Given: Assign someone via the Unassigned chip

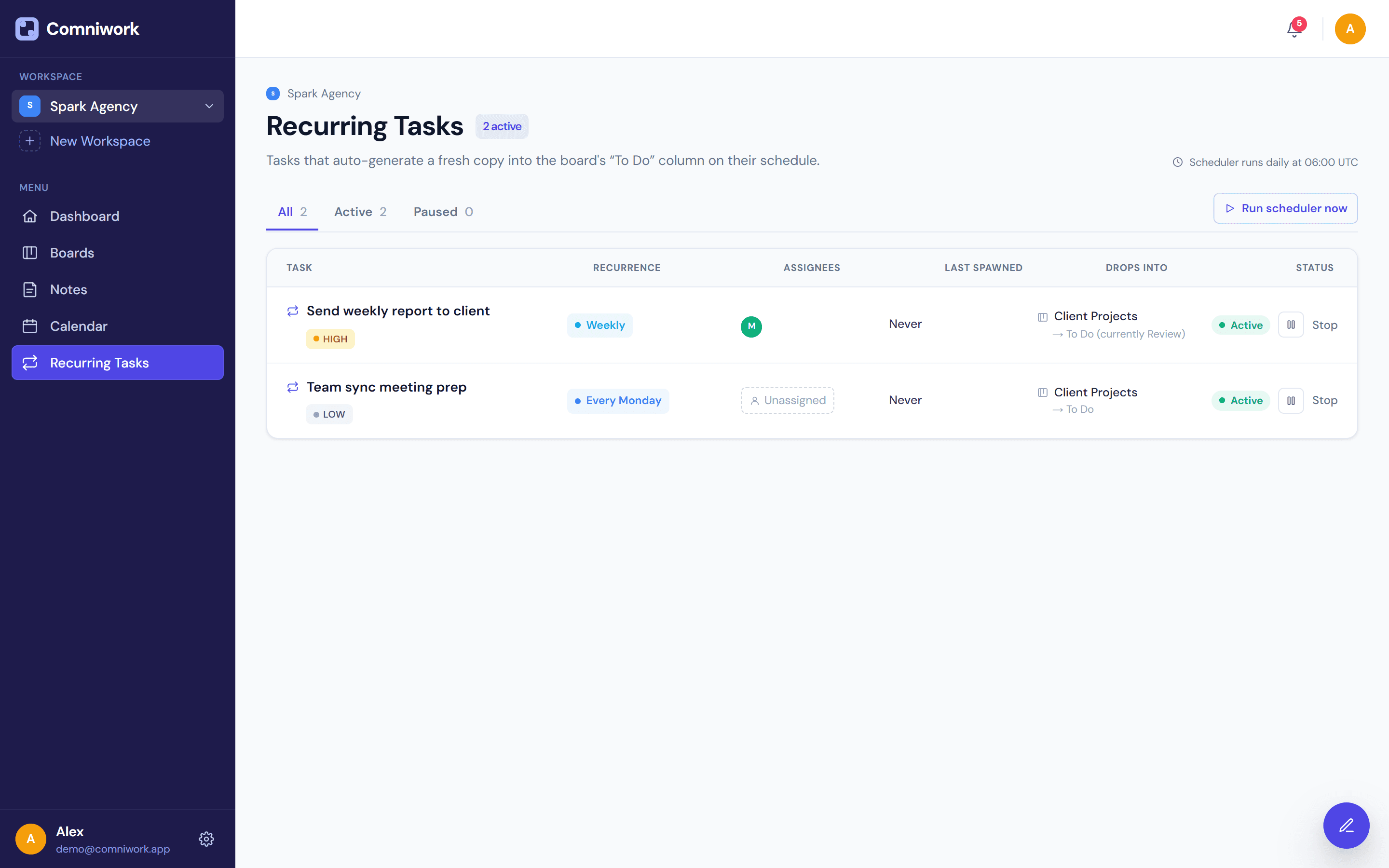Looking at the screenshot, I should pos(787,400).
